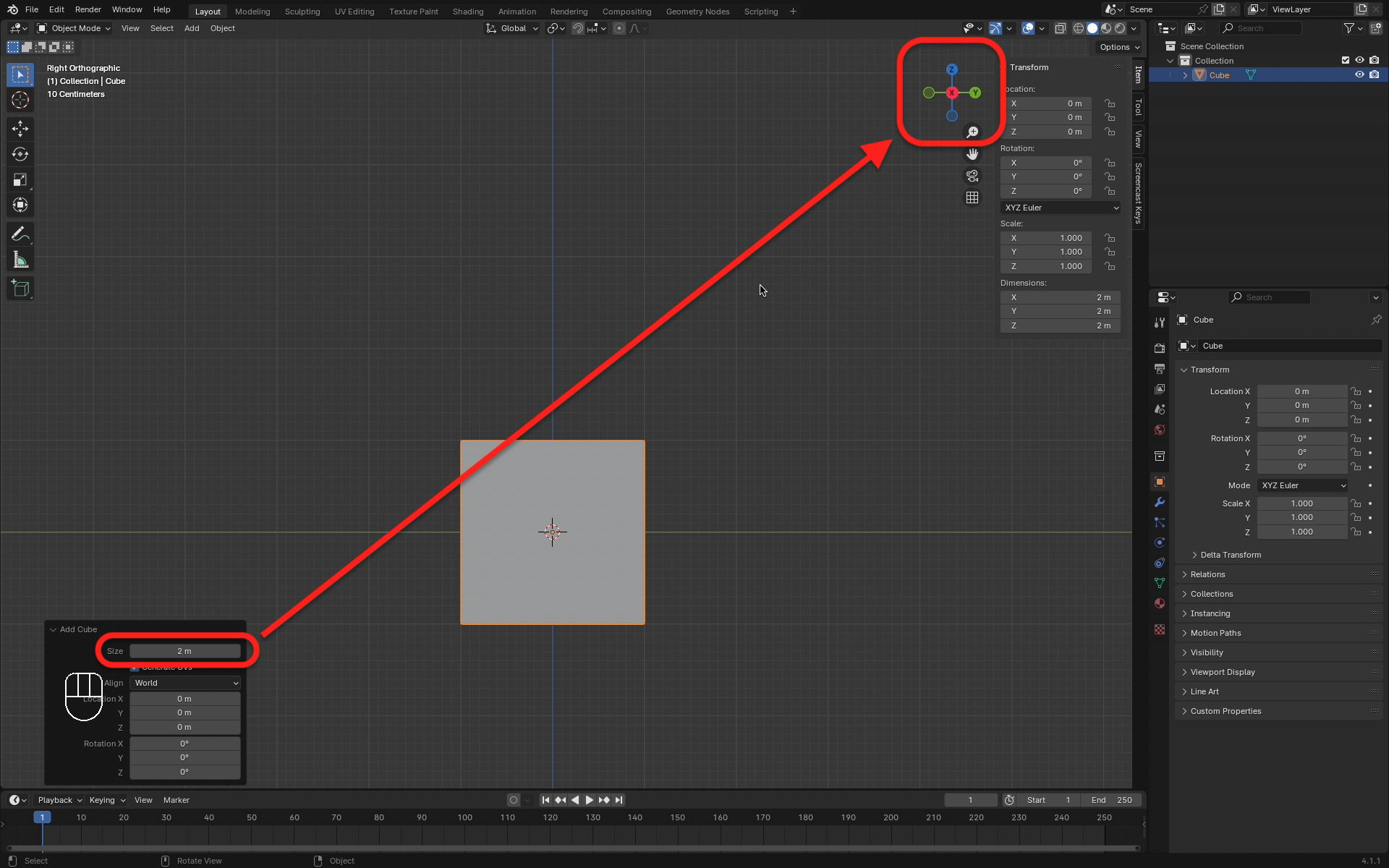Hide the Cube in the outliner

coord(1359,75)
